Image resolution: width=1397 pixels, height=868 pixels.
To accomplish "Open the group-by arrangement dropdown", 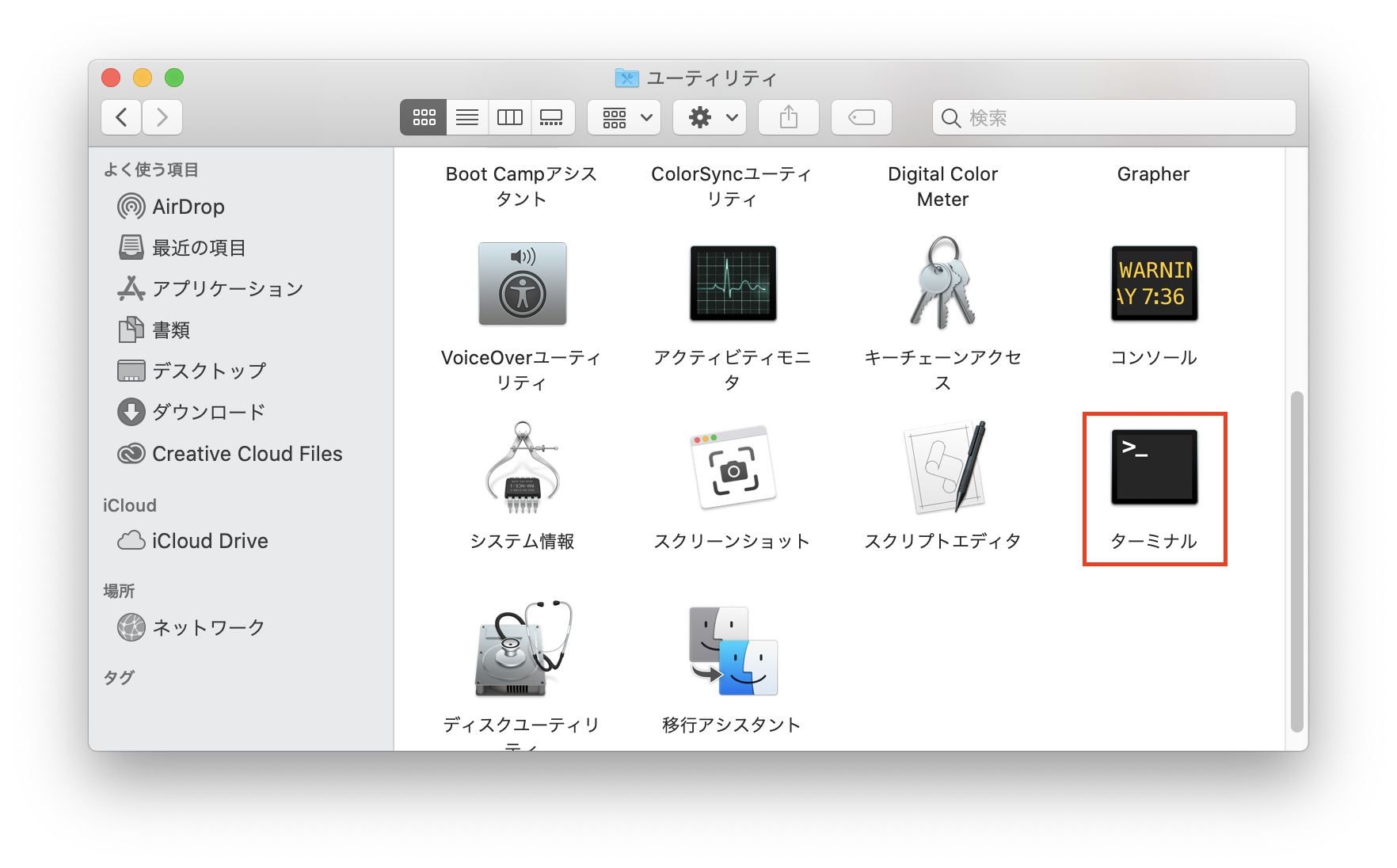I will tap(624, 117).
